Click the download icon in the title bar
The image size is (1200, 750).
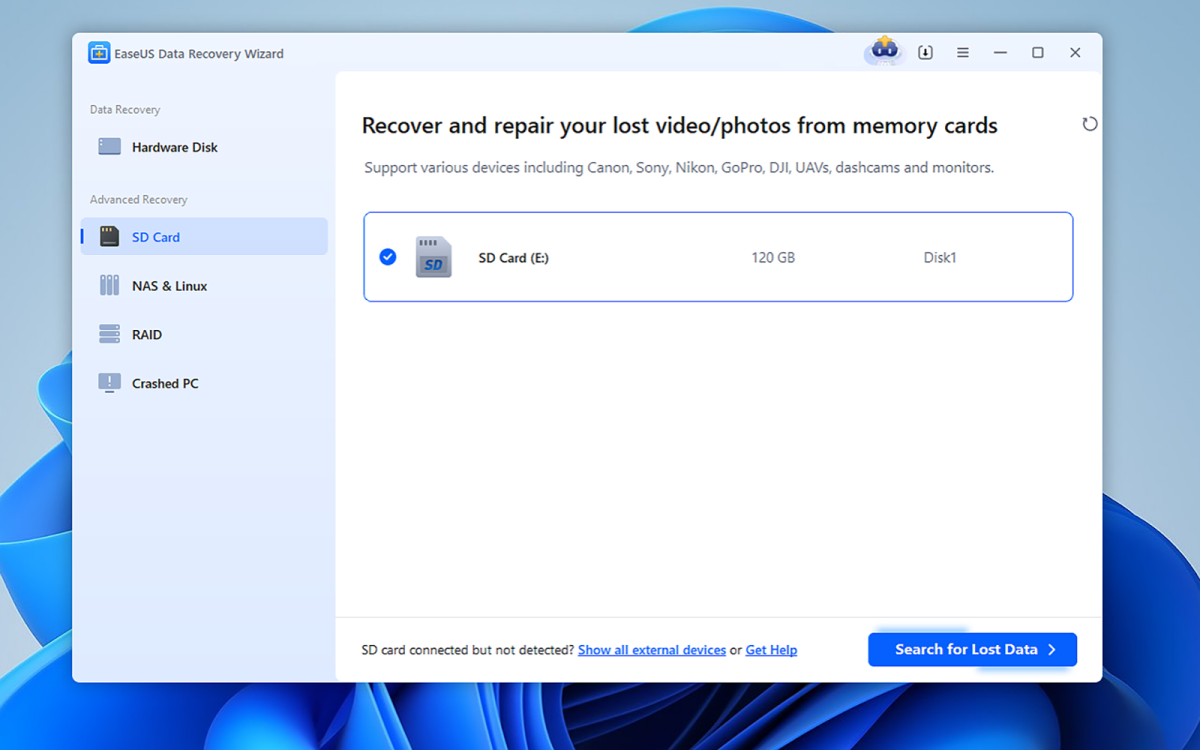click(x=925, y=53)
